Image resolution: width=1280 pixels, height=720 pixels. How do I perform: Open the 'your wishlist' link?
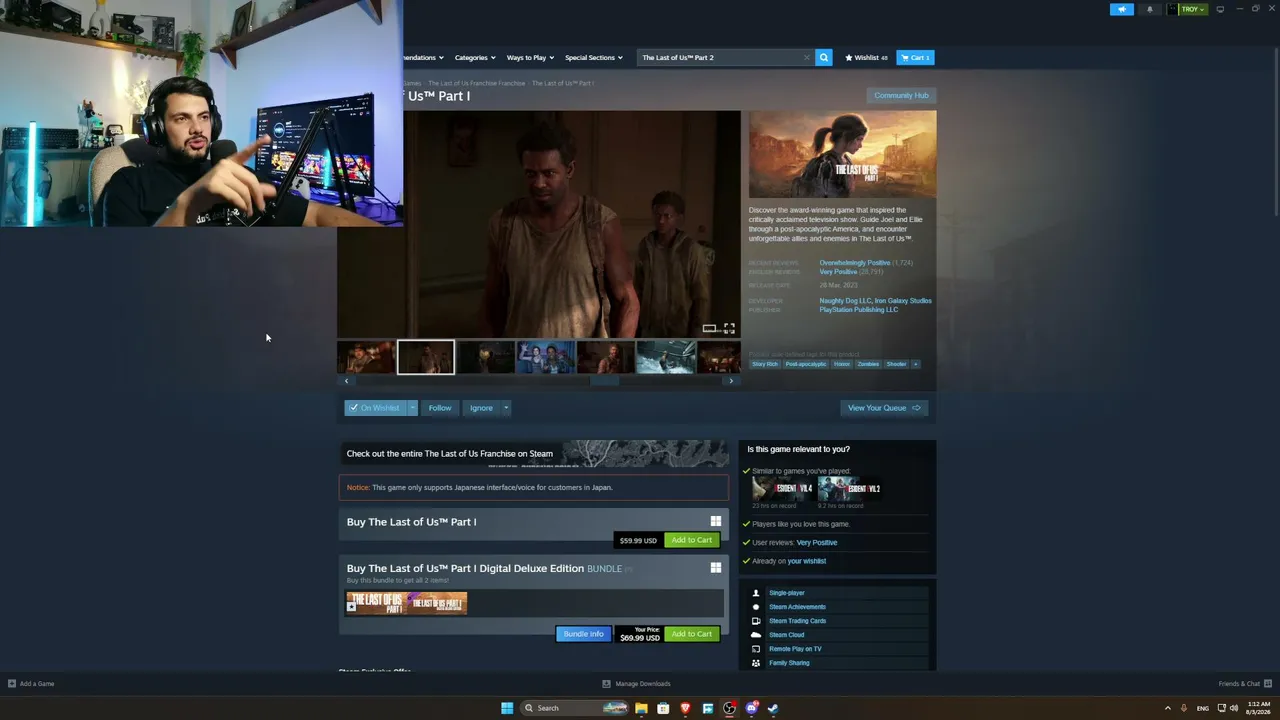pyautogui.click(x=807, y=561)
